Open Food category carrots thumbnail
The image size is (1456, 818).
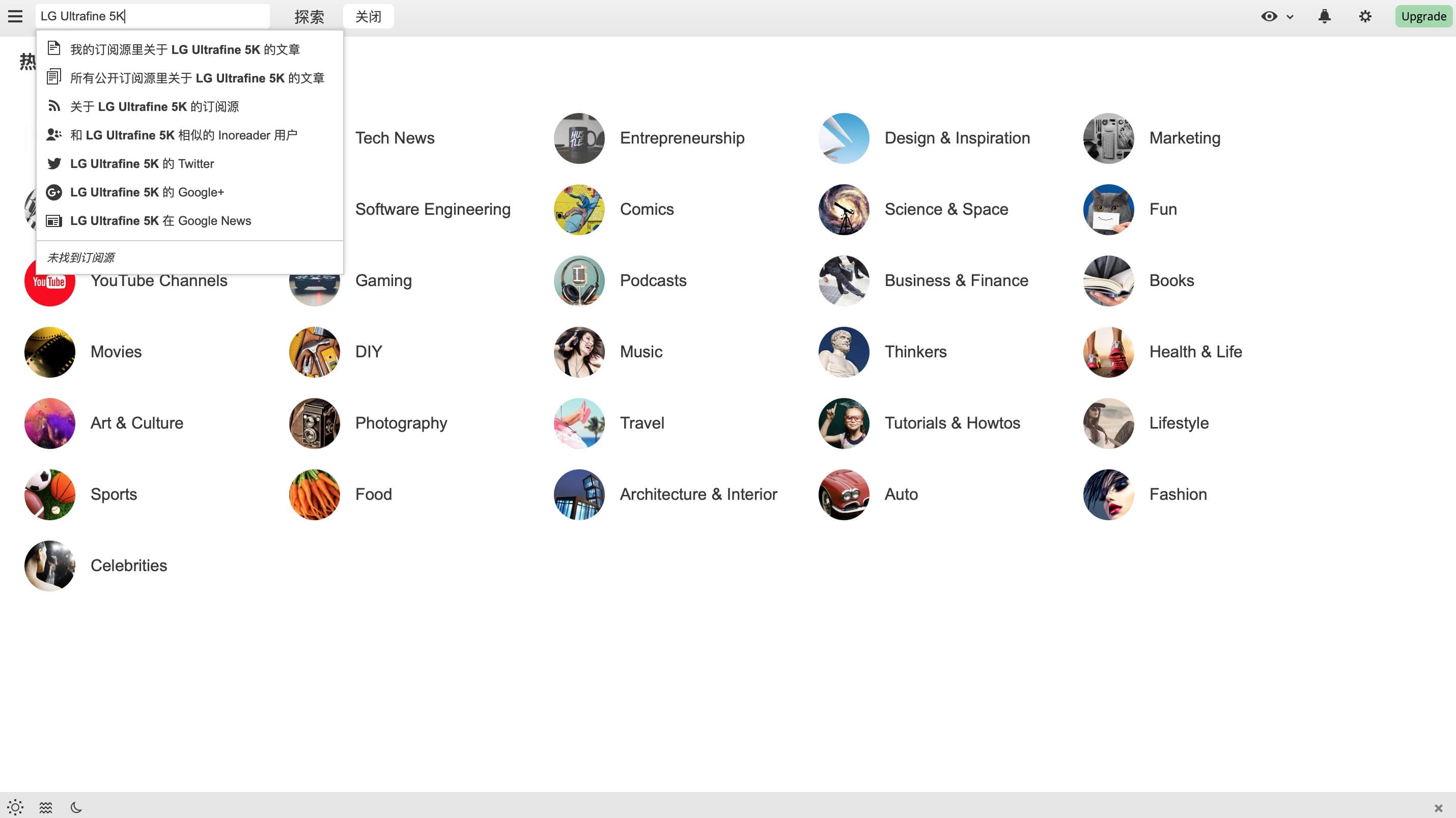(314, 495)
